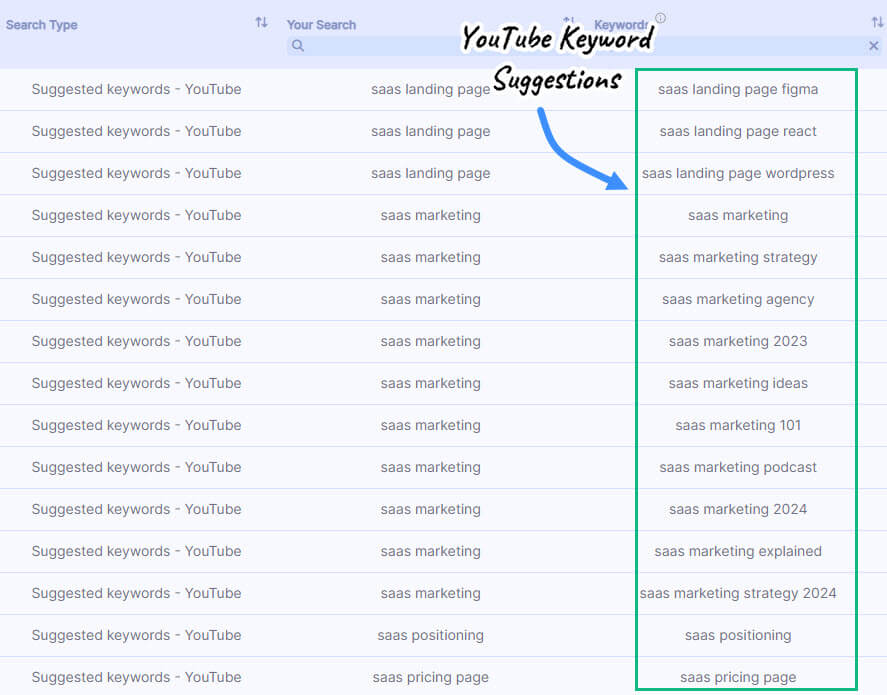The width and height of the screenshot is (887, 695).
Task: Select keyword 'saas landing page figma'
Action: [x=738, y=90]
